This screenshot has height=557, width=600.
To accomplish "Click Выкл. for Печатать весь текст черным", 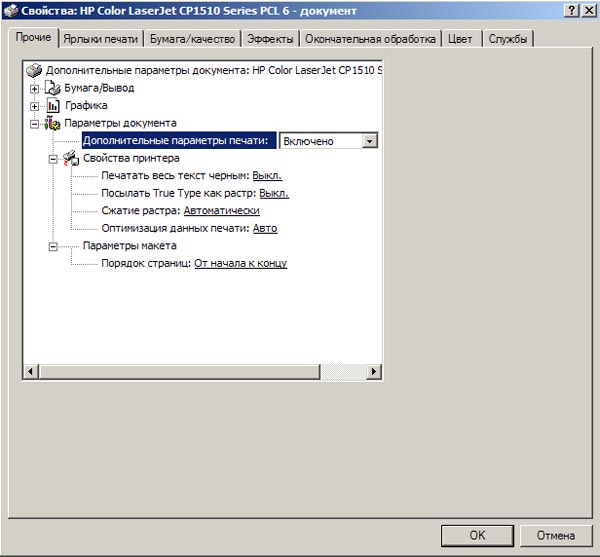I will point(267,176).
